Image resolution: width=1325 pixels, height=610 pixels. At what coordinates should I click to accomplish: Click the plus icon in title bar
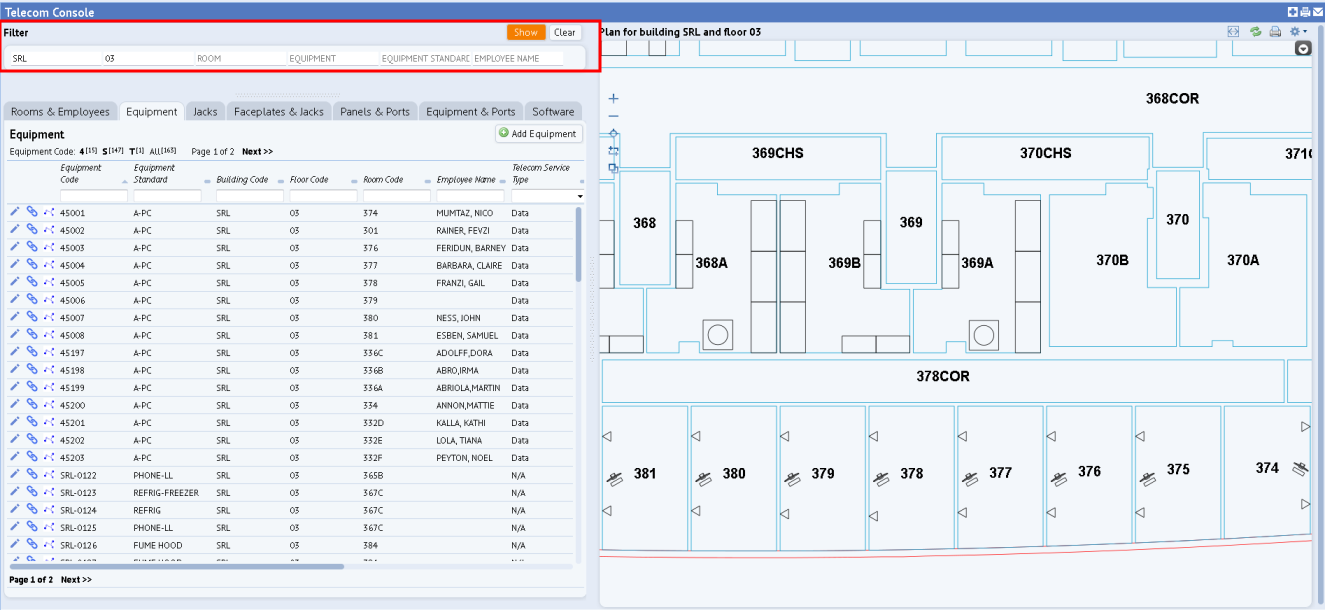coord(1292,12)
